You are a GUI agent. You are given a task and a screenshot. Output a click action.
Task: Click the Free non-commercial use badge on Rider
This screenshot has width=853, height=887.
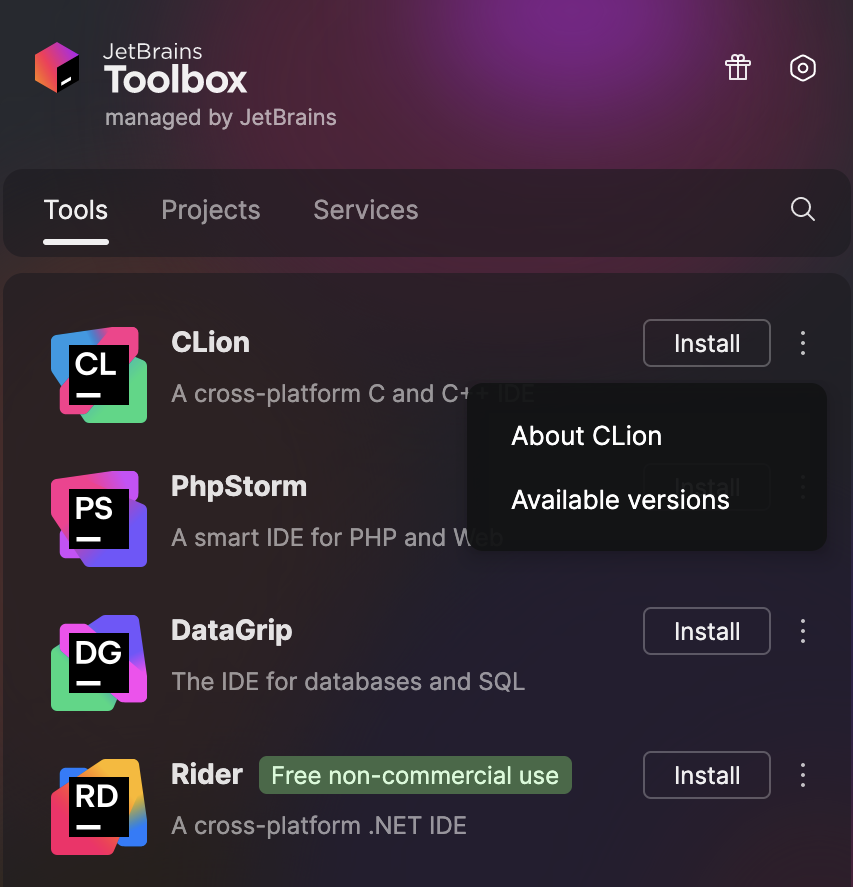click(x=414, y=775)
